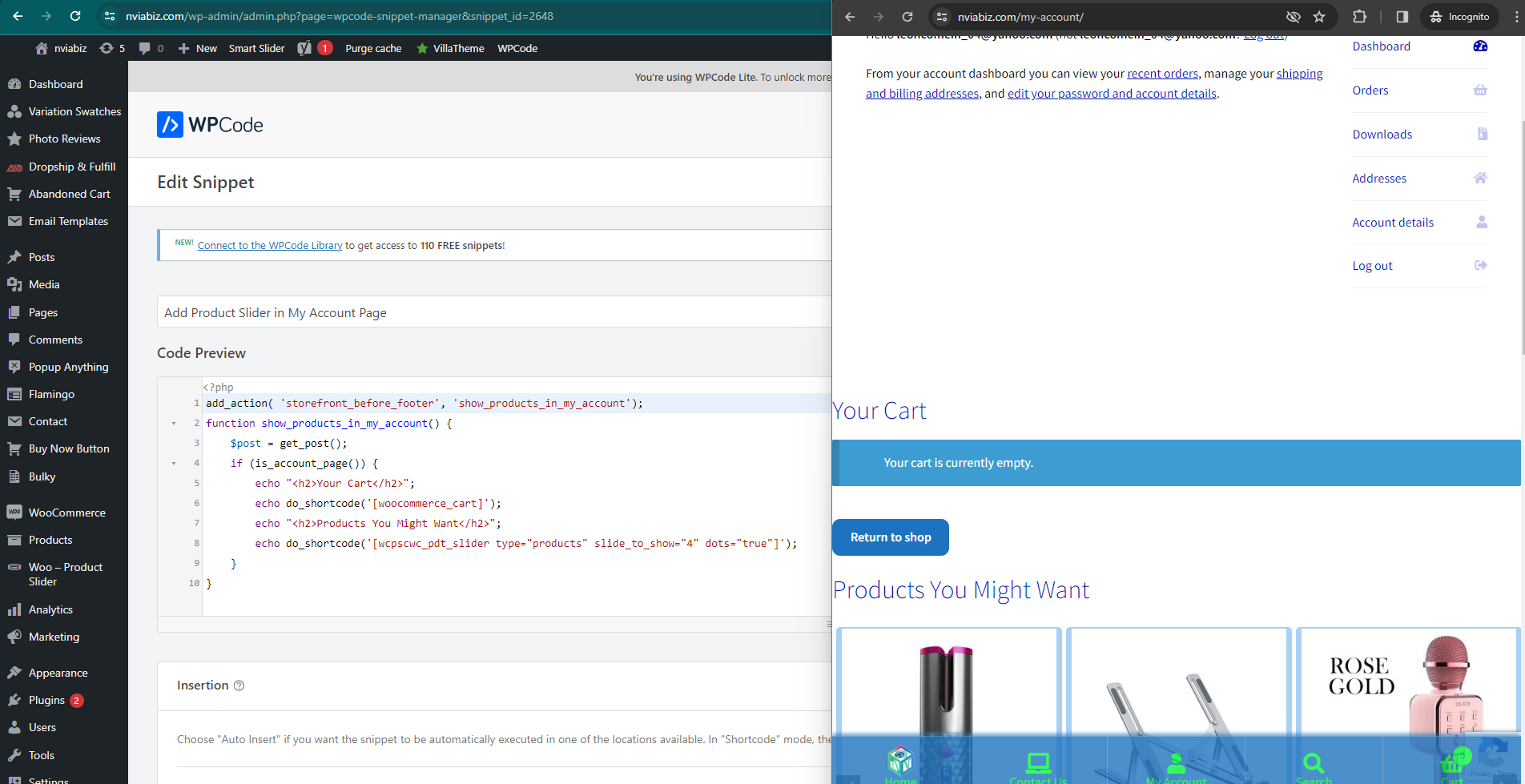Open WordPress updates icon showing 5

112,48
